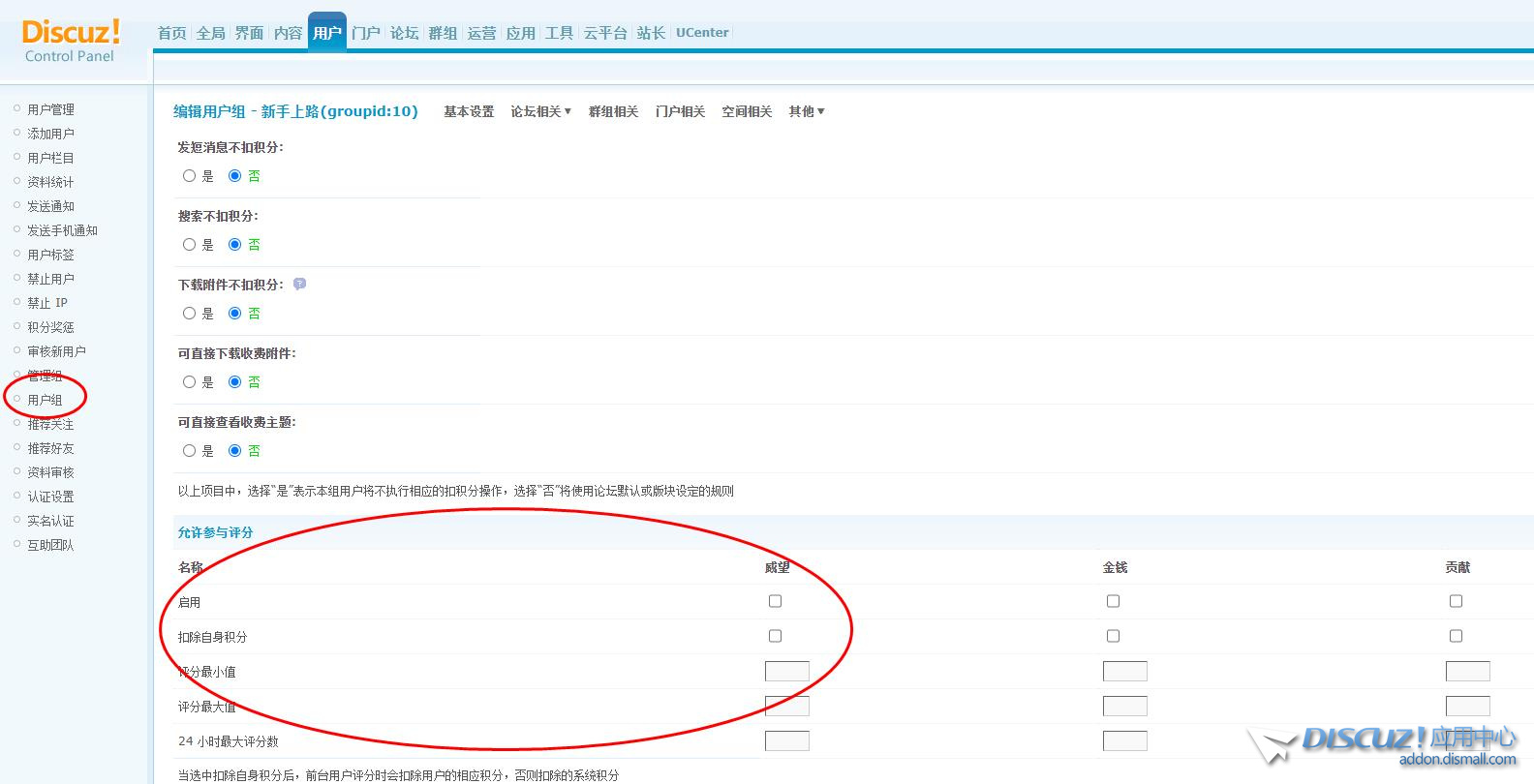Open 发送手机通知 in sidebar
Screen dimensions: 1534x784
(62, 230)
